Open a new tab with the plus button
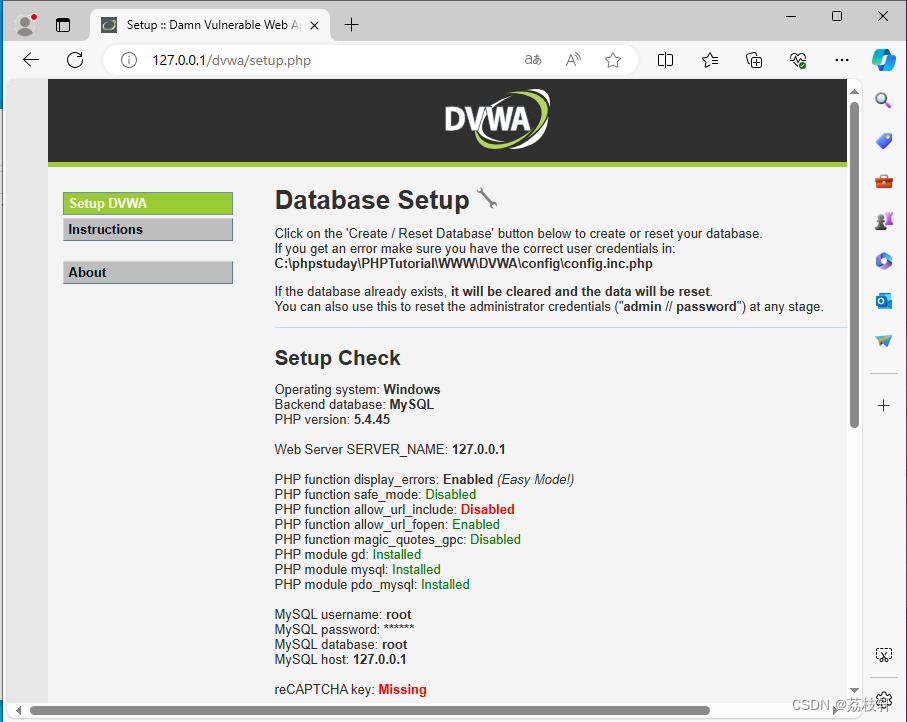 pos(351,25)
